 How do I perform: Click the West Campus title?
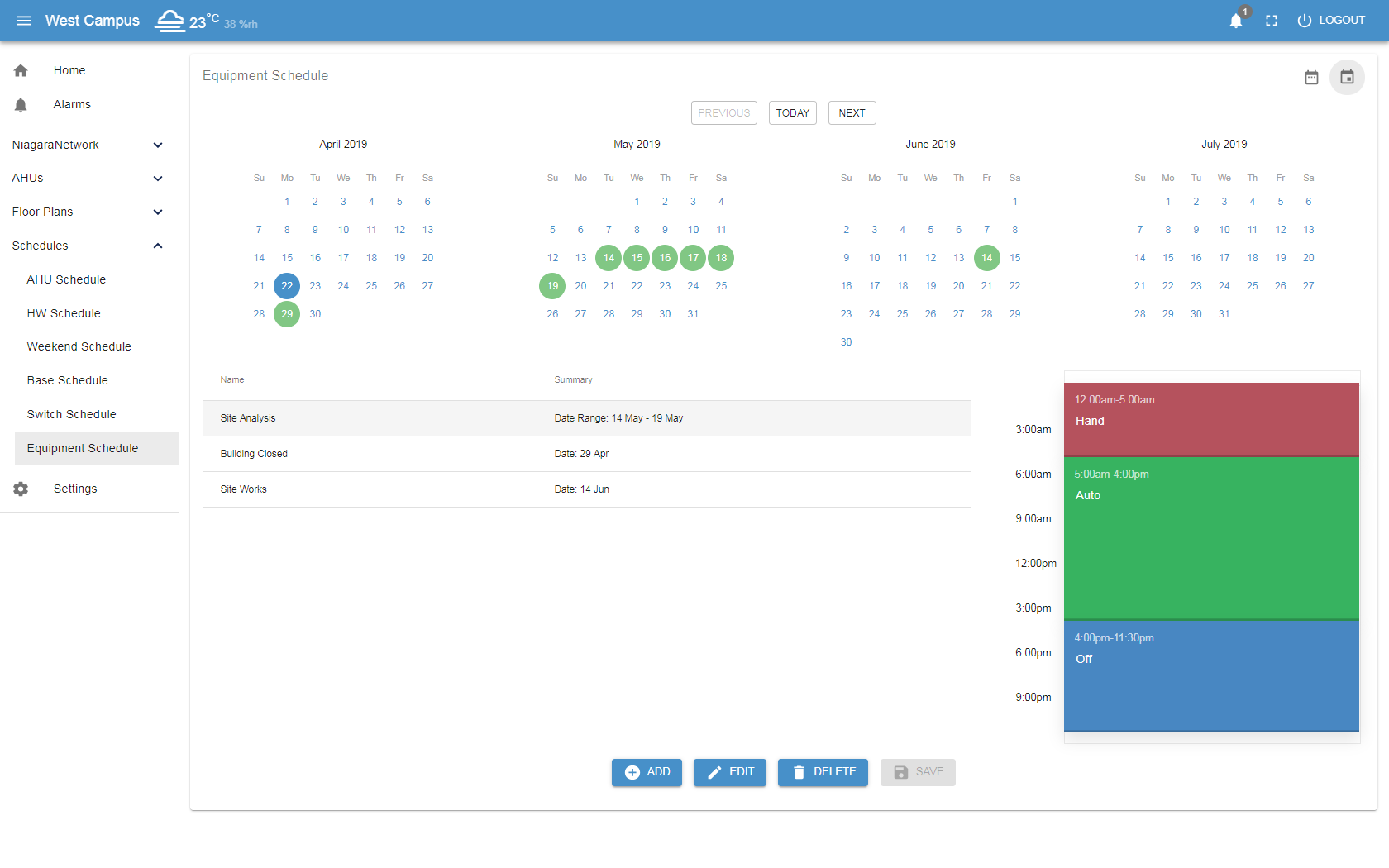click(x=93, y=21)
